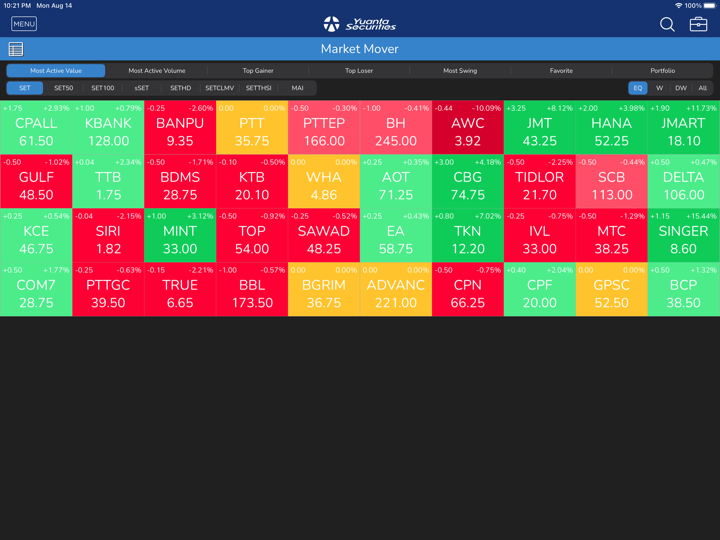Screen dimensions: 720x540
Task: Open the green CPALL stock tile
Action: 36,127
